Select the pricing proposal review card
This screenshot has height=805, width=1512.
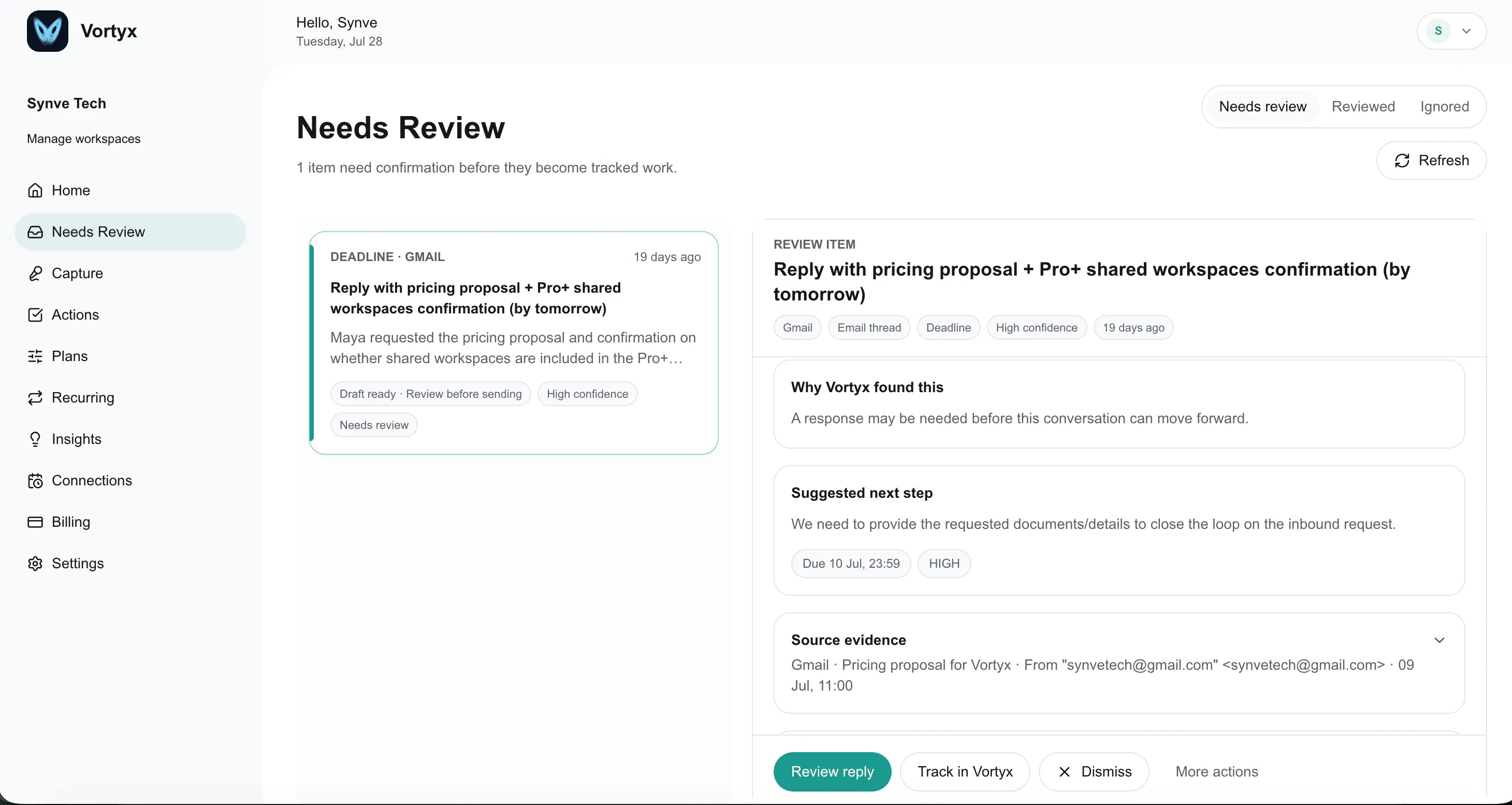point(514,342)
